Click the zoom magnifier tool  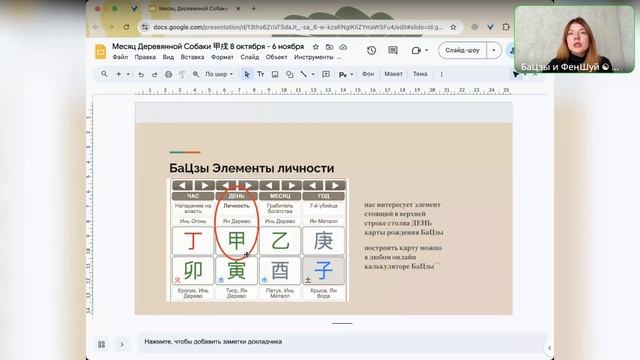tap(196, 74)
